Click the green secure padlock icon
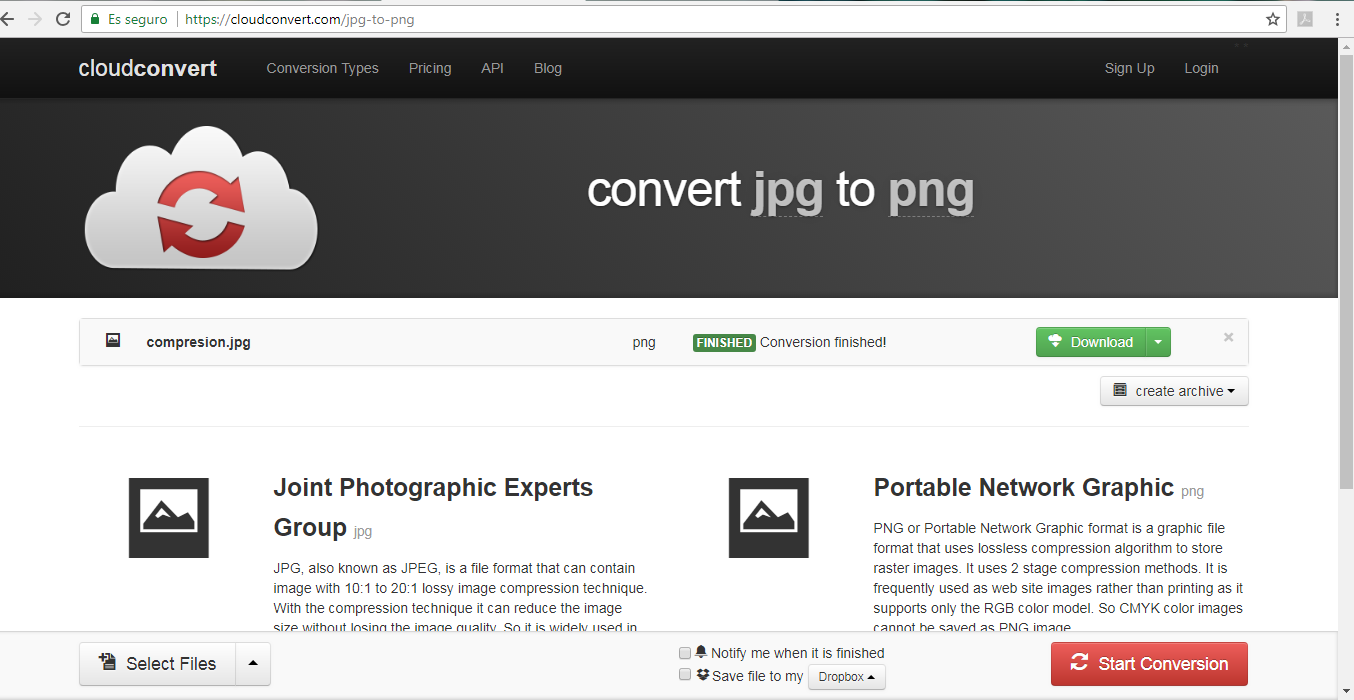Image resolution: width=1354 pixels, height=700 pixels. (x=95, y=19)
